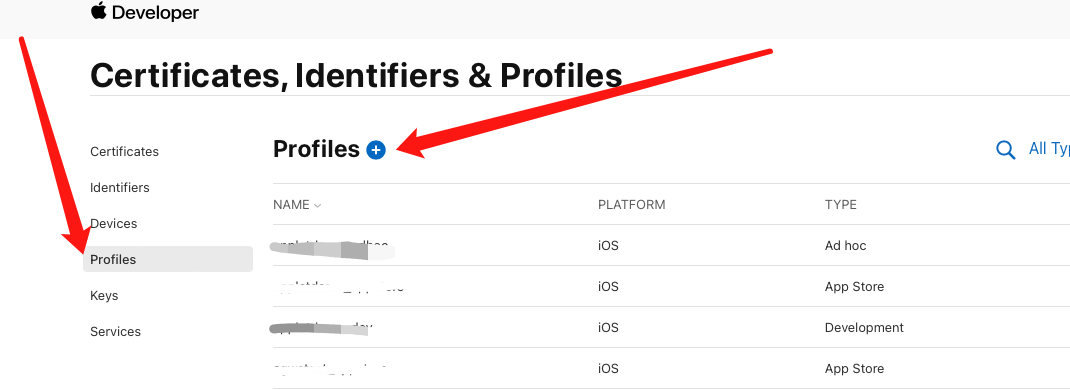Click Certificates, Identifiers & Profiles title
The height and width of the screenshot is (390, 1070).
356,75
